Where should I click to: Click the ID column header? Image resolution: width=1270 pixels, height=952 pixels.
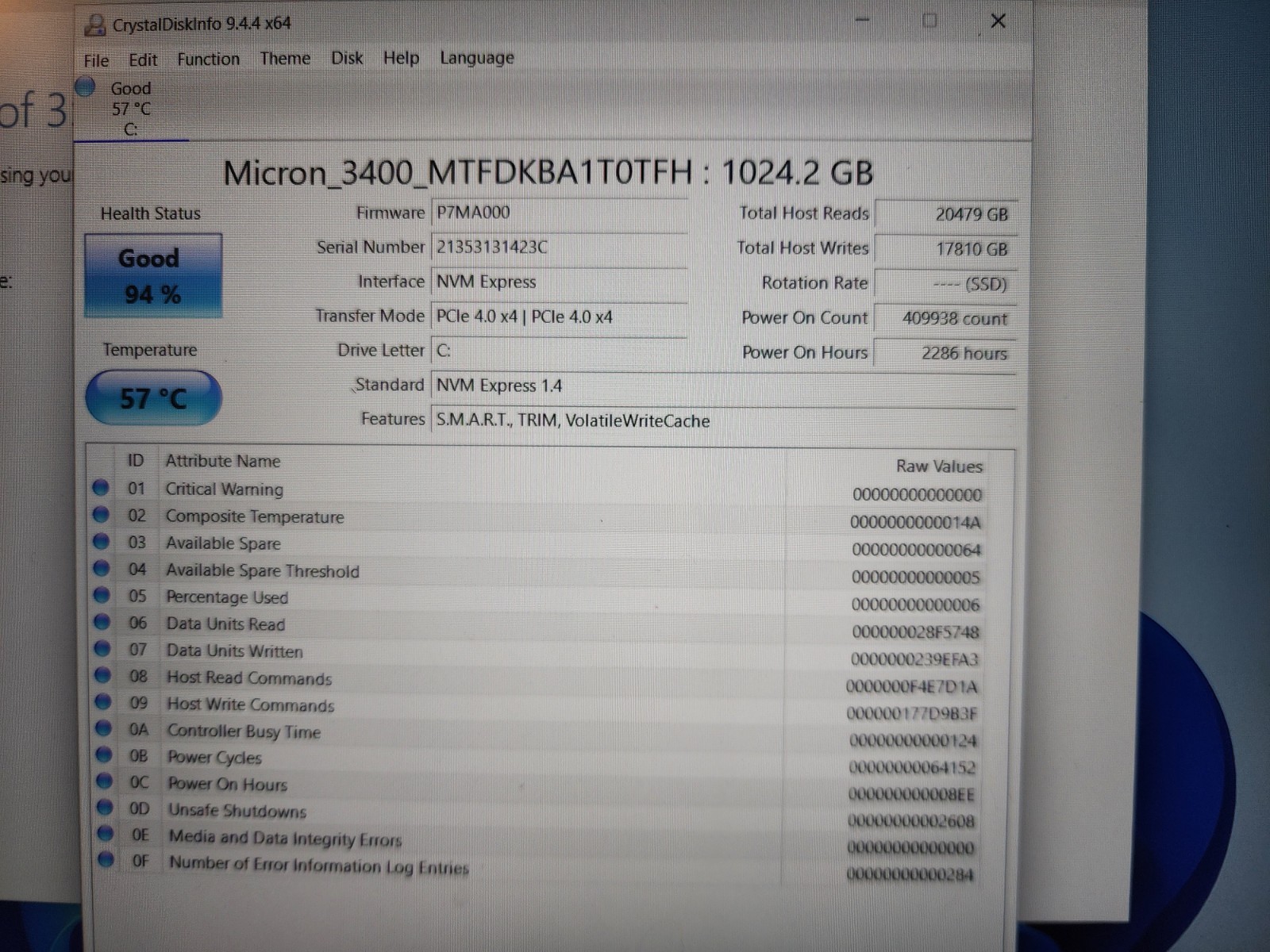click(x=136, y=461)
